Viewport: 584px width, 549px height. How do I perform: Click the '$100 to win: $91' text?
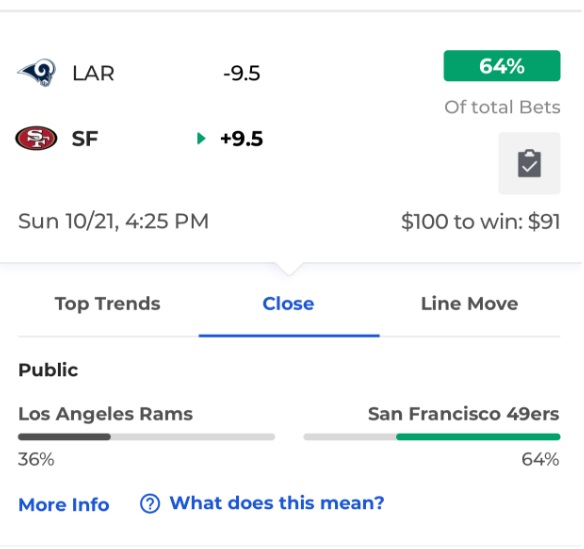click(480, 221)
